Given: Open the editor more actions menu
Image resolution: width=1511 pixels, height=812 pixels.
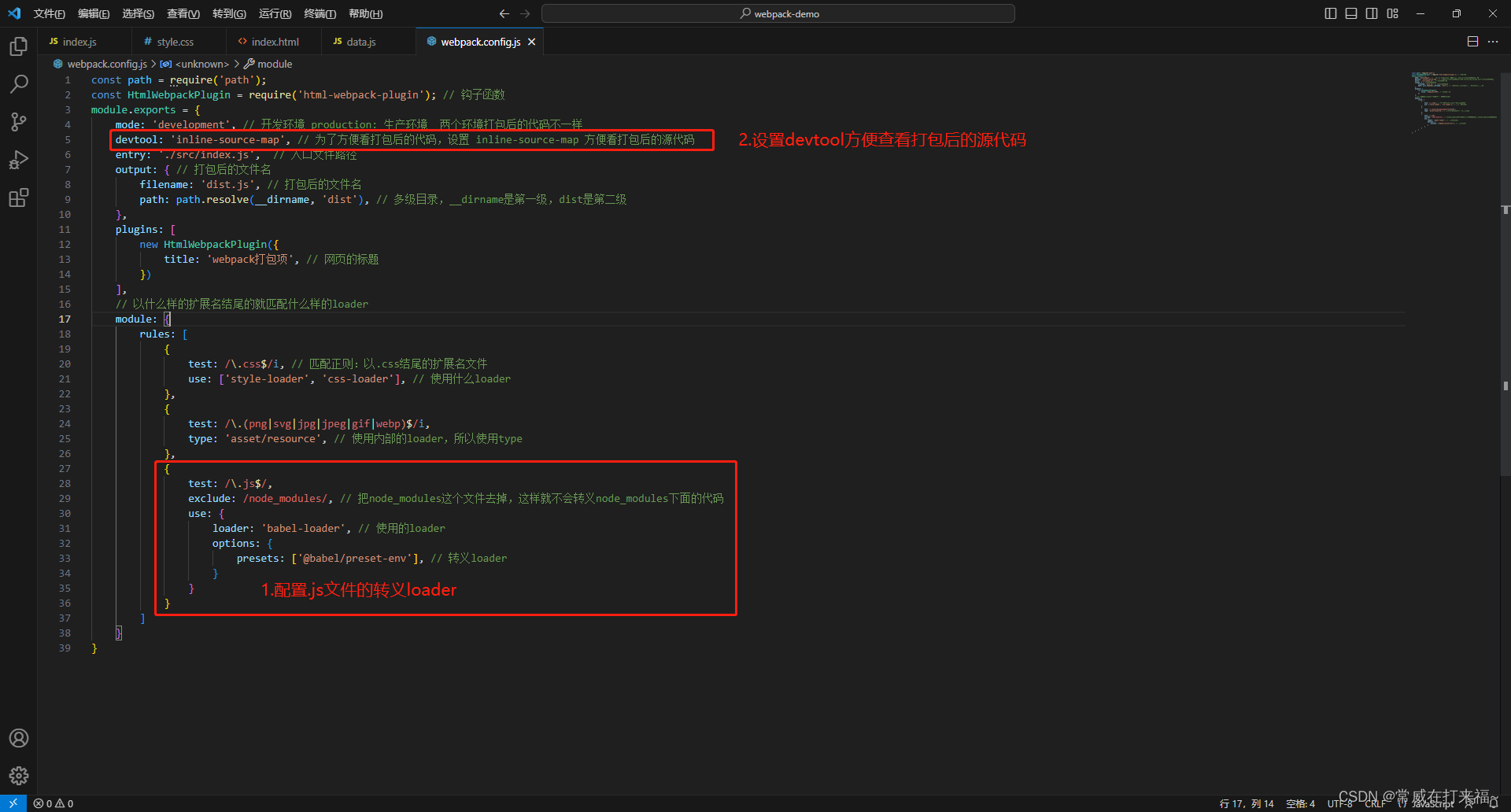Looking at the screenshot, I should point(1493,42).
